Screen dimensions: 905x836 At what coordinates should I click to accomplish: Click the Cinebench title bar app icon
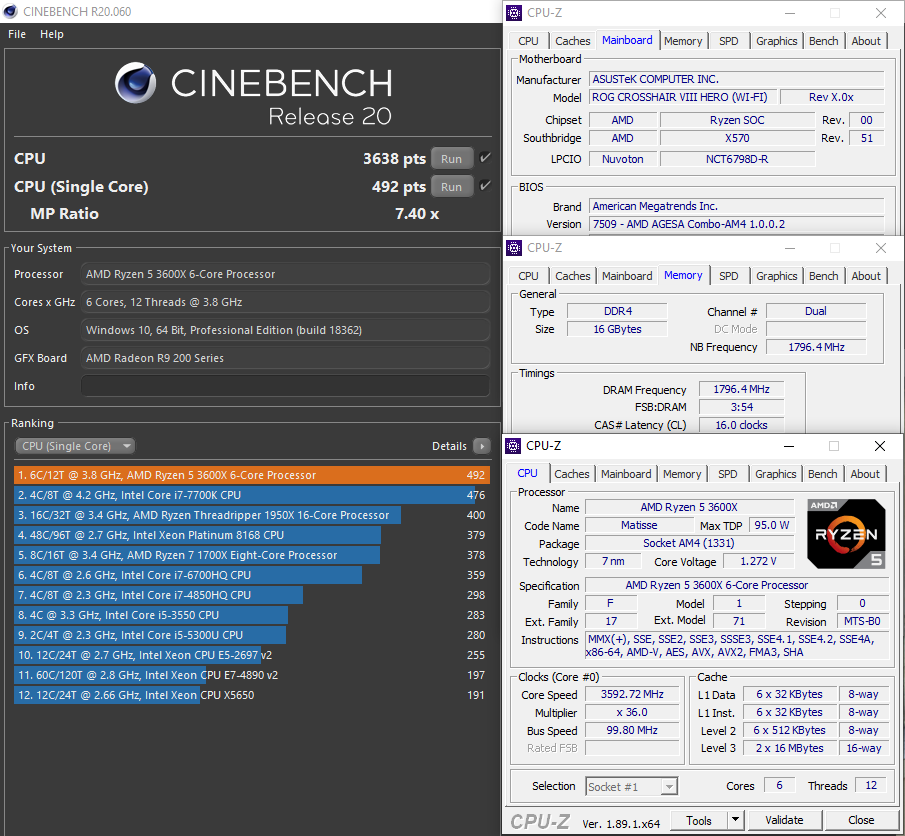tap(10, 11)
